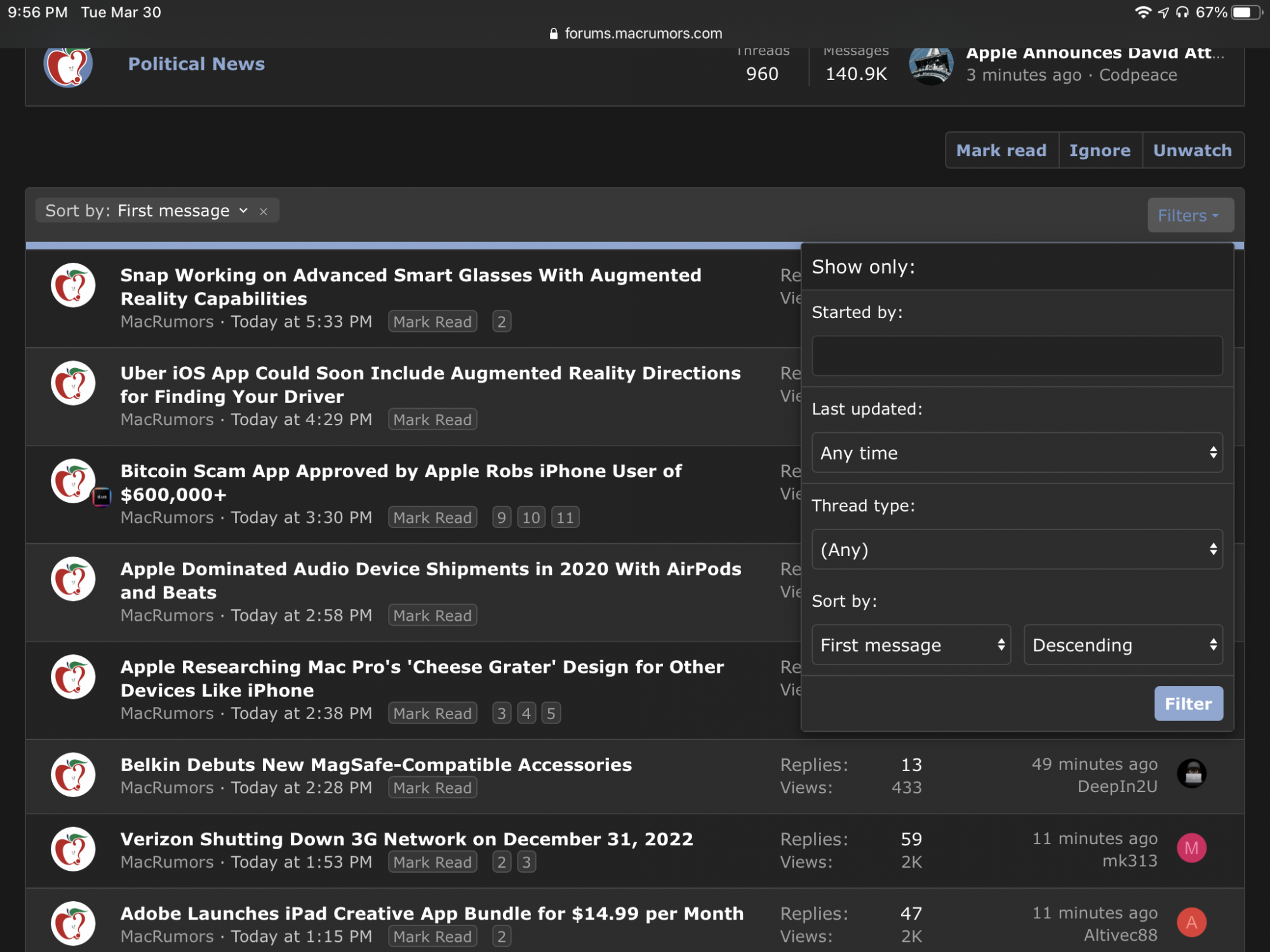
Task: Mark the Belkin MagSafe thread as read
Action: pos(432,788)
